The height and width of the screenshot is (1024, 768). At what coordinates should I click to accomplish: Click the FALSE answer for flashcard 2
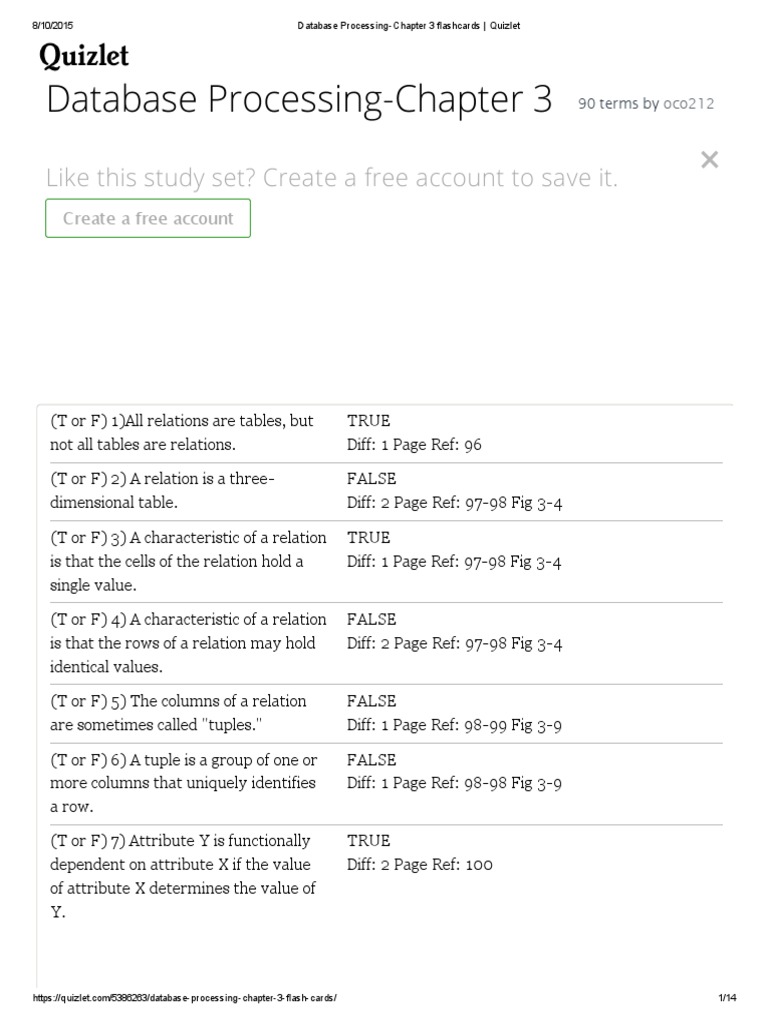[372, 479]
